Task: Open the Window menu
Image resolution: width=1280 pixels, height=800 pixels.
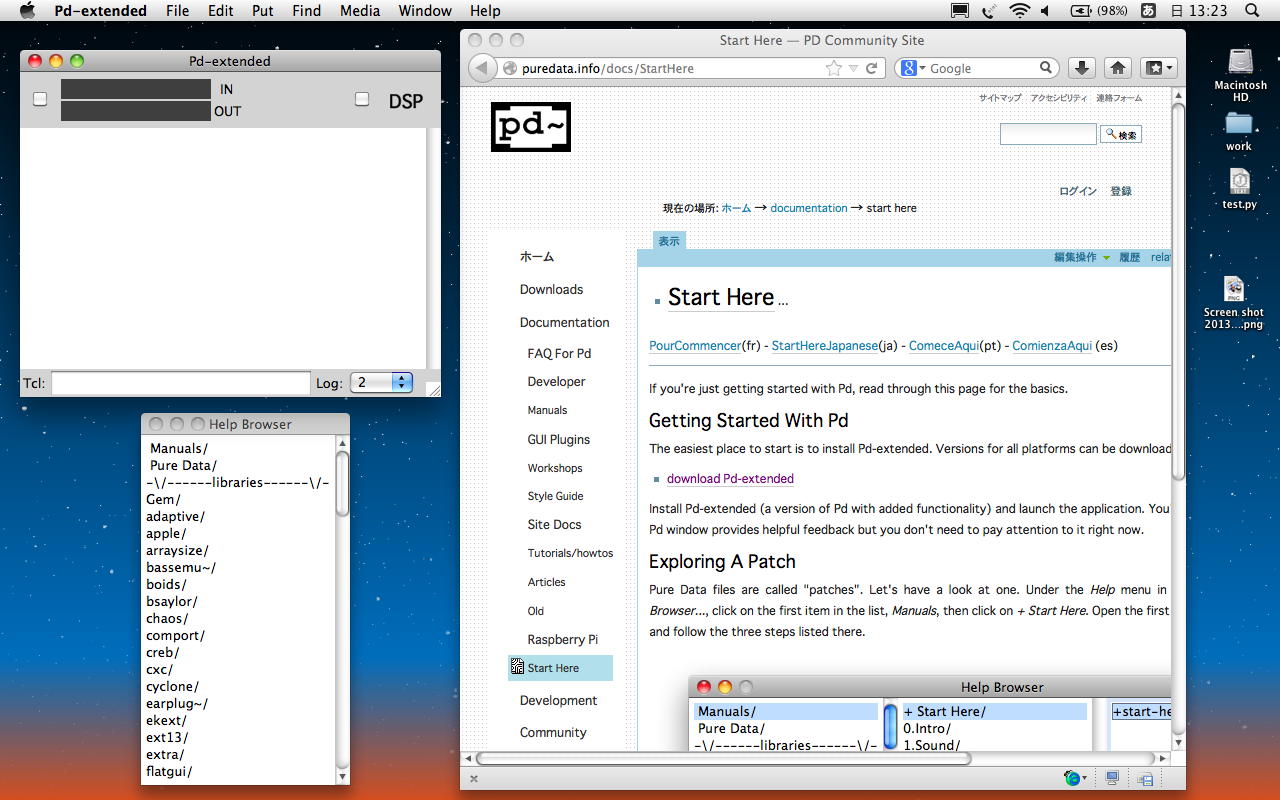Action: (x=425, y=11)
